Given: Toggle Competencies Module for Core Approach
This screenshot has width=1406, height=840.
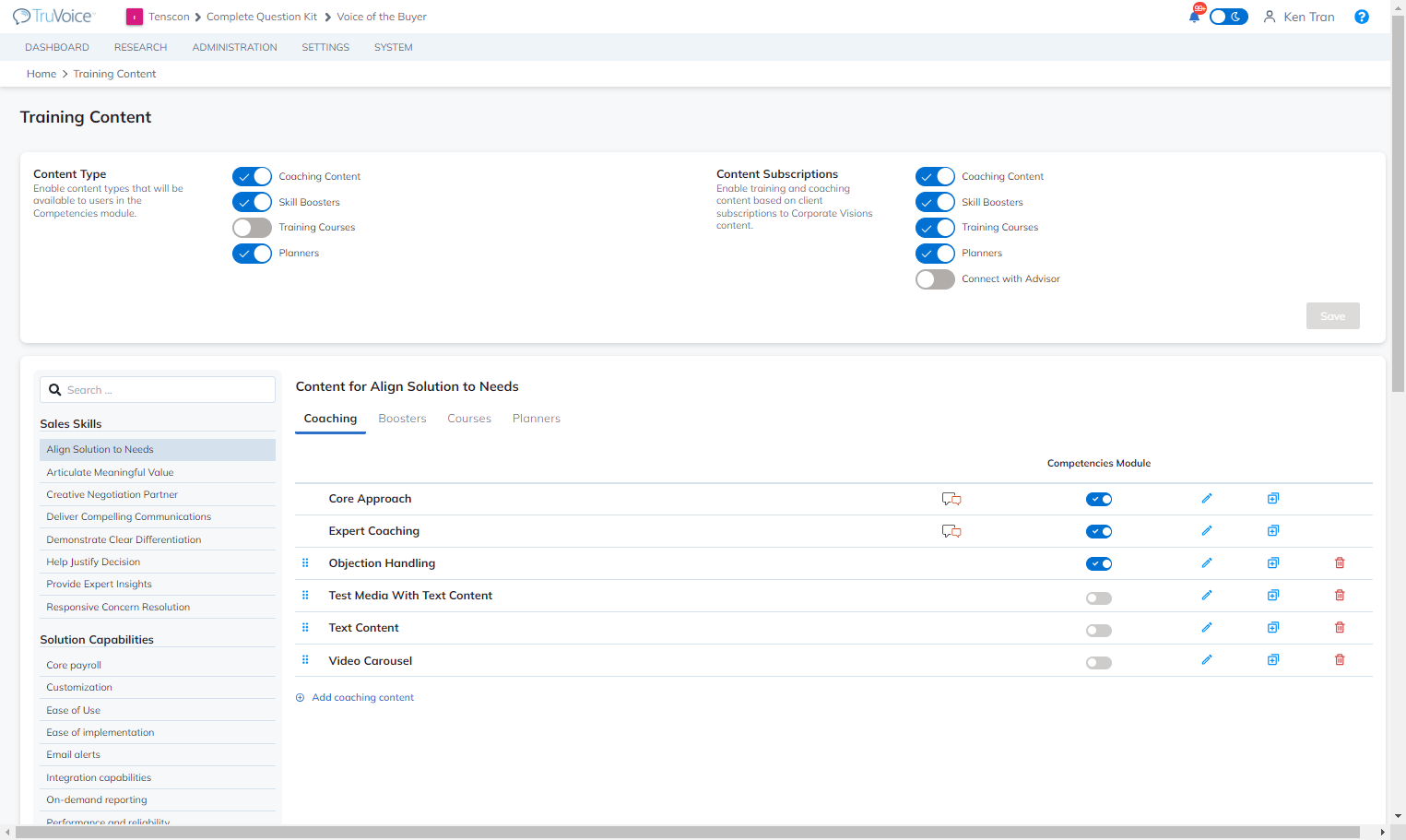Looking at the screenshot, I should coord(1099,500).
